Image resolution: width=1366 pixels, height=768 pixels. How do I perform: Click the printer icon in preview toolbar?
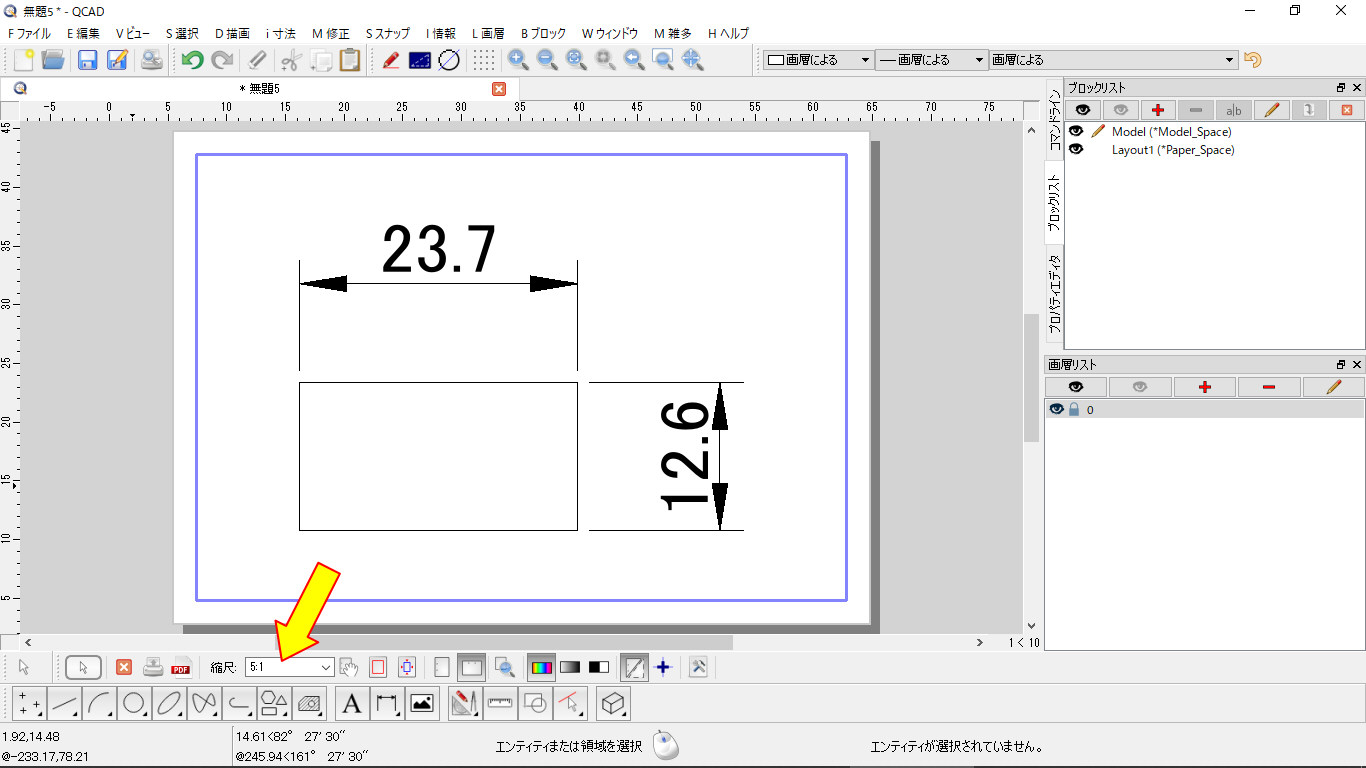(x=153, y=667)
